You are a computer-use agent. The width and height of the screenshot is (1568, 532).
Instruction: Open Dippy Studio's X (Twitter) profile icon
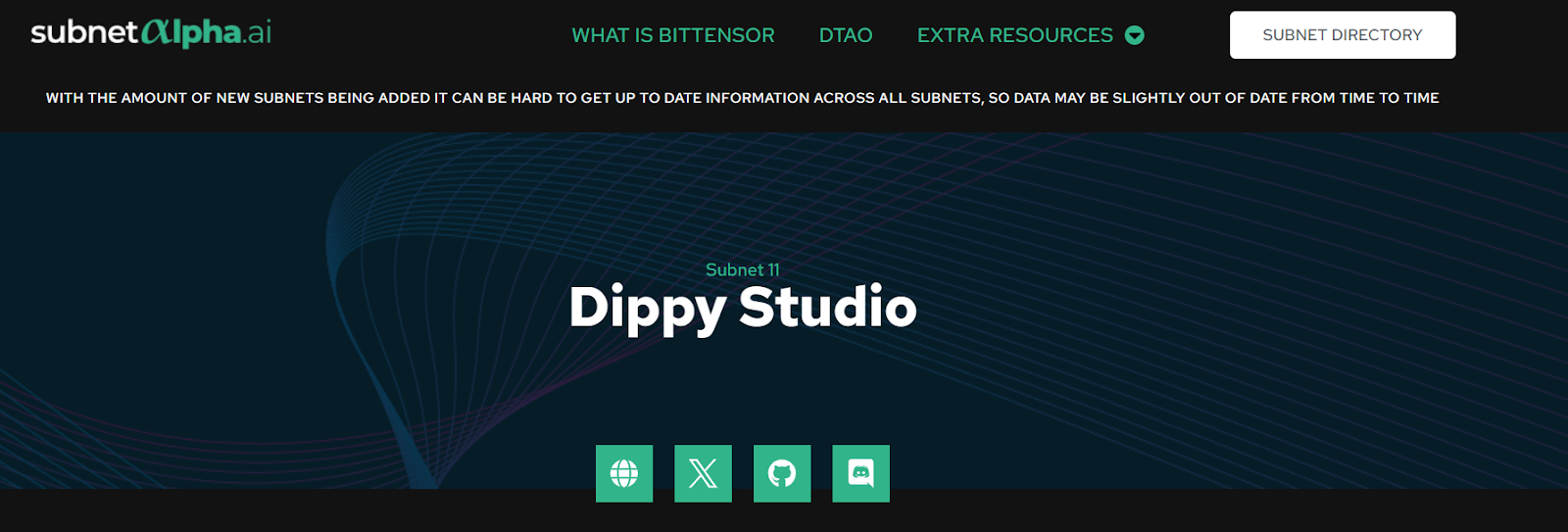coord(703,473)
